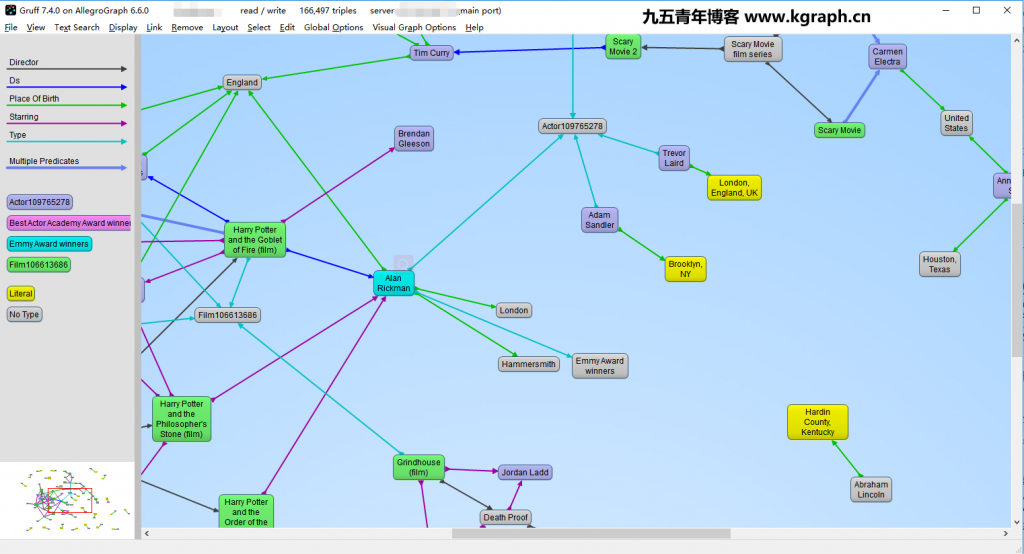Click the No Type legend button

point(24,315)
